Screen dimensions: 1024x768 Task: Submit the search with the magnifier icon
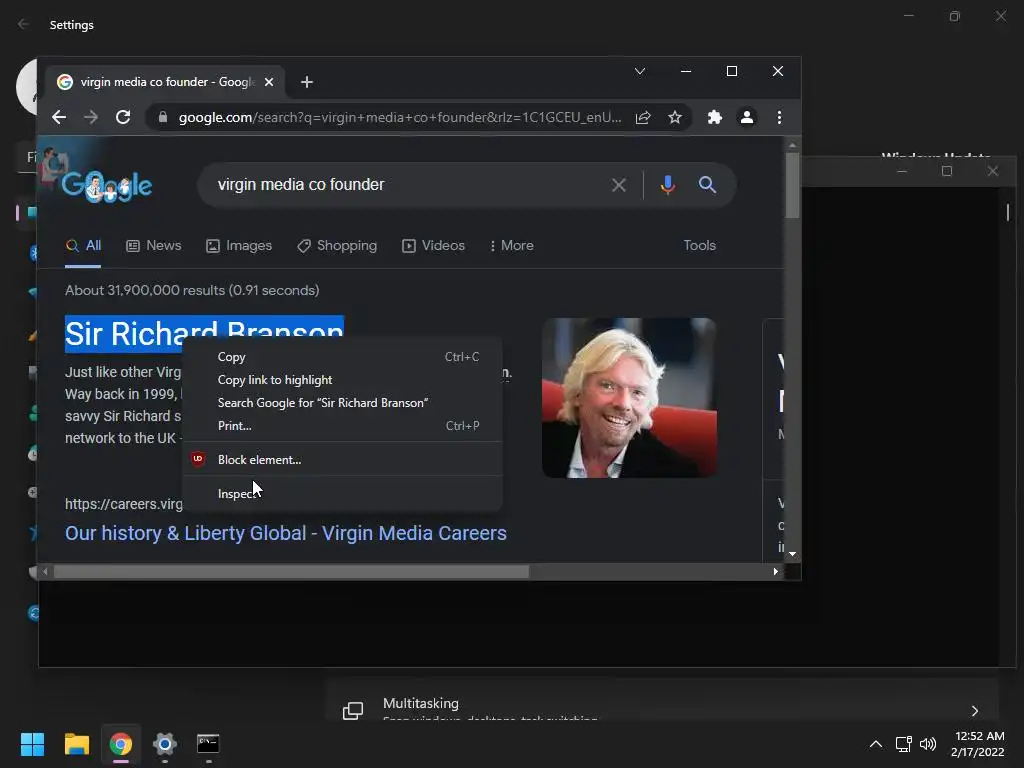click(x=707, y=185)
